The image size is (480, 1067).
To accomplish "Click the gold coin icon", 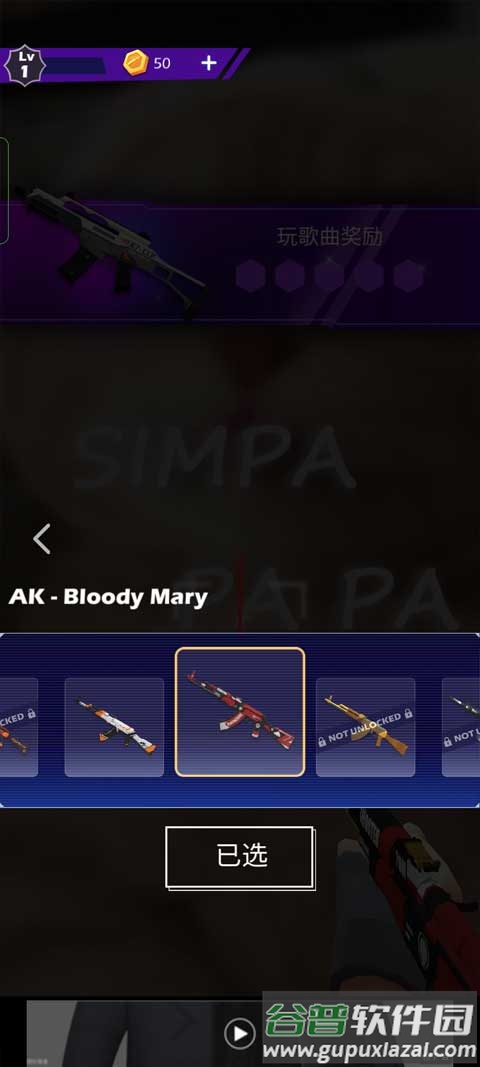I will coord(135,63).
